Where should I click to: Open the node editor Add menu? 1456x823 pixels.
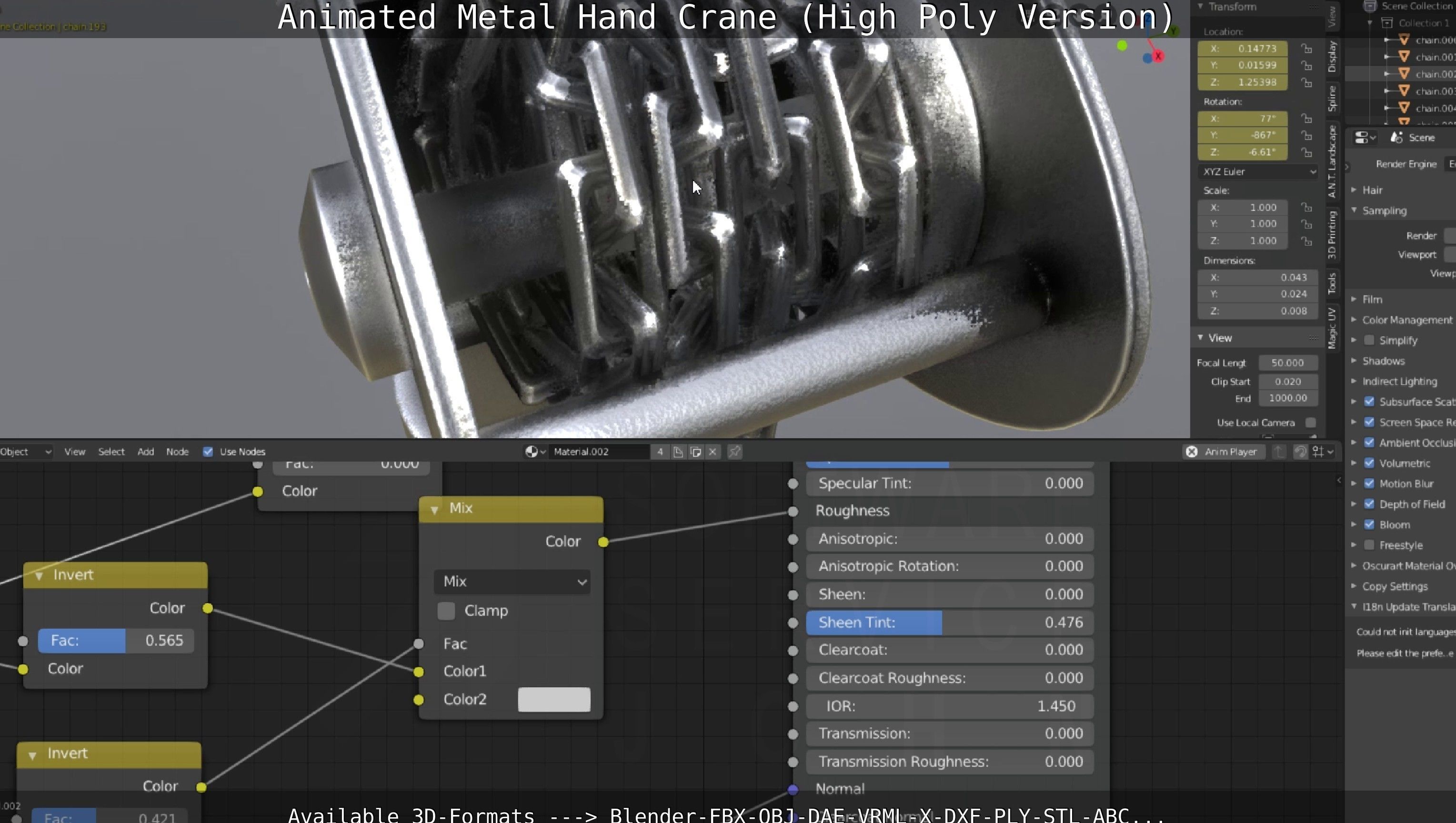[145, 452]
